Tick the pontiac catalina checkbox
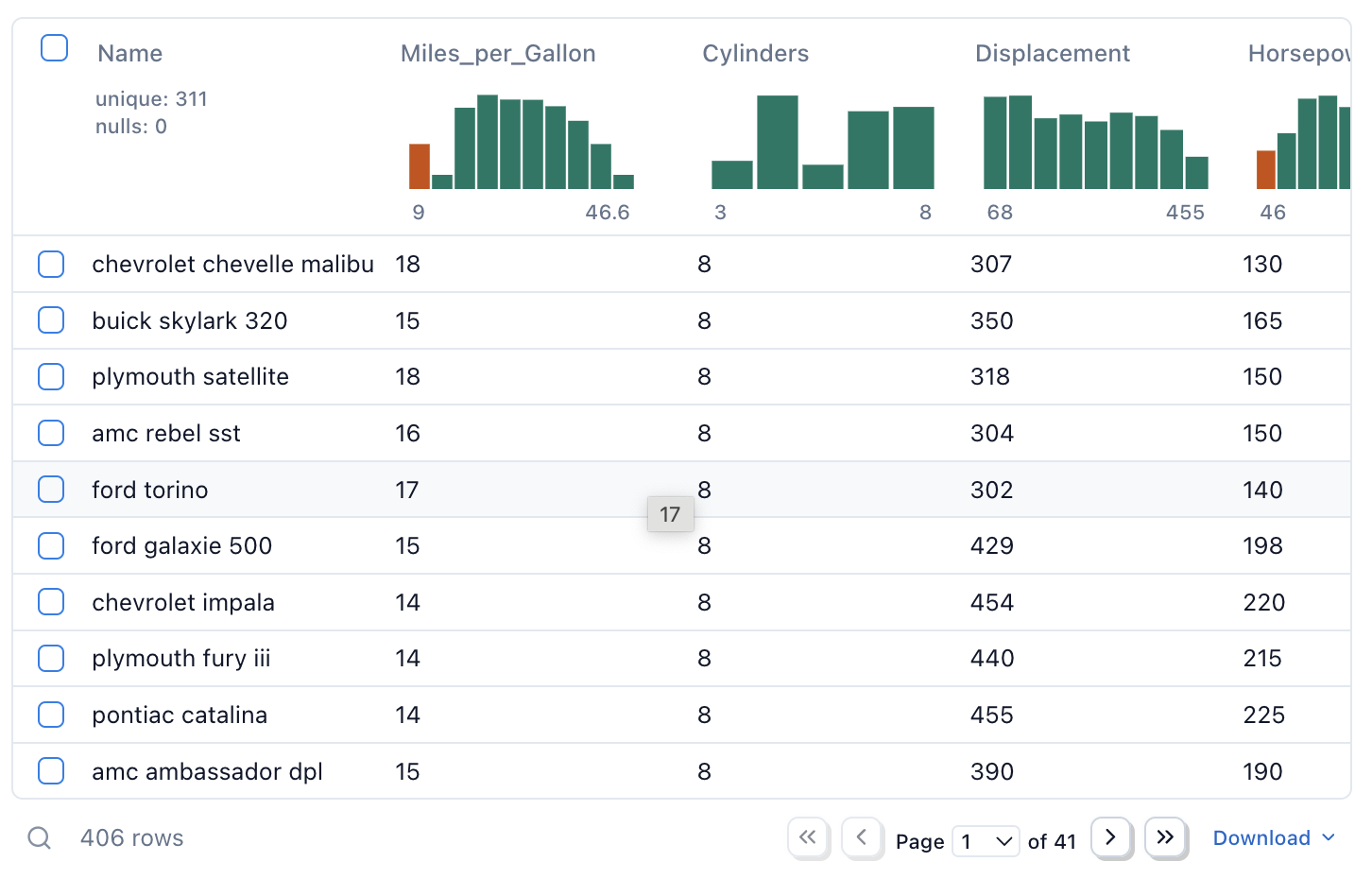Screen dimensions: 1372x879 click(x=51, y=715)
